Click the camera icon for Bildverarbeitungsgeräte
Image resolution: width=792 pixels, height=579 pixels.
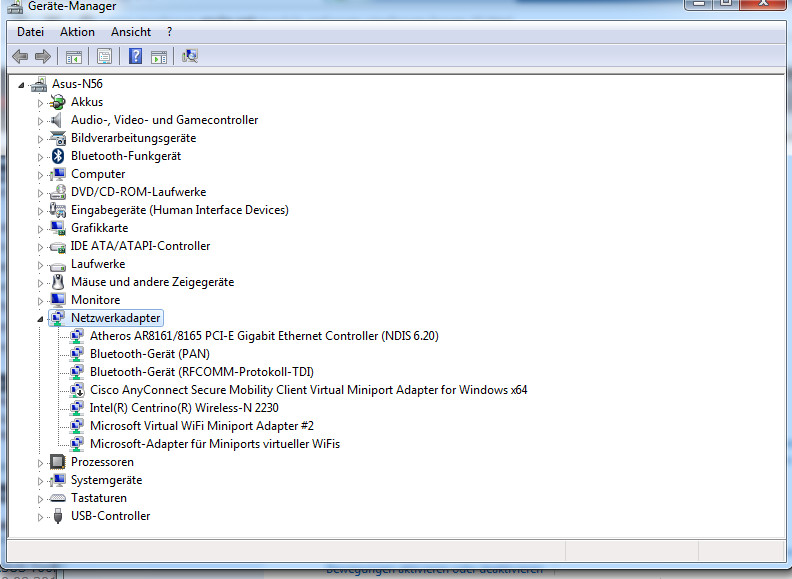(x=58, y=138)
